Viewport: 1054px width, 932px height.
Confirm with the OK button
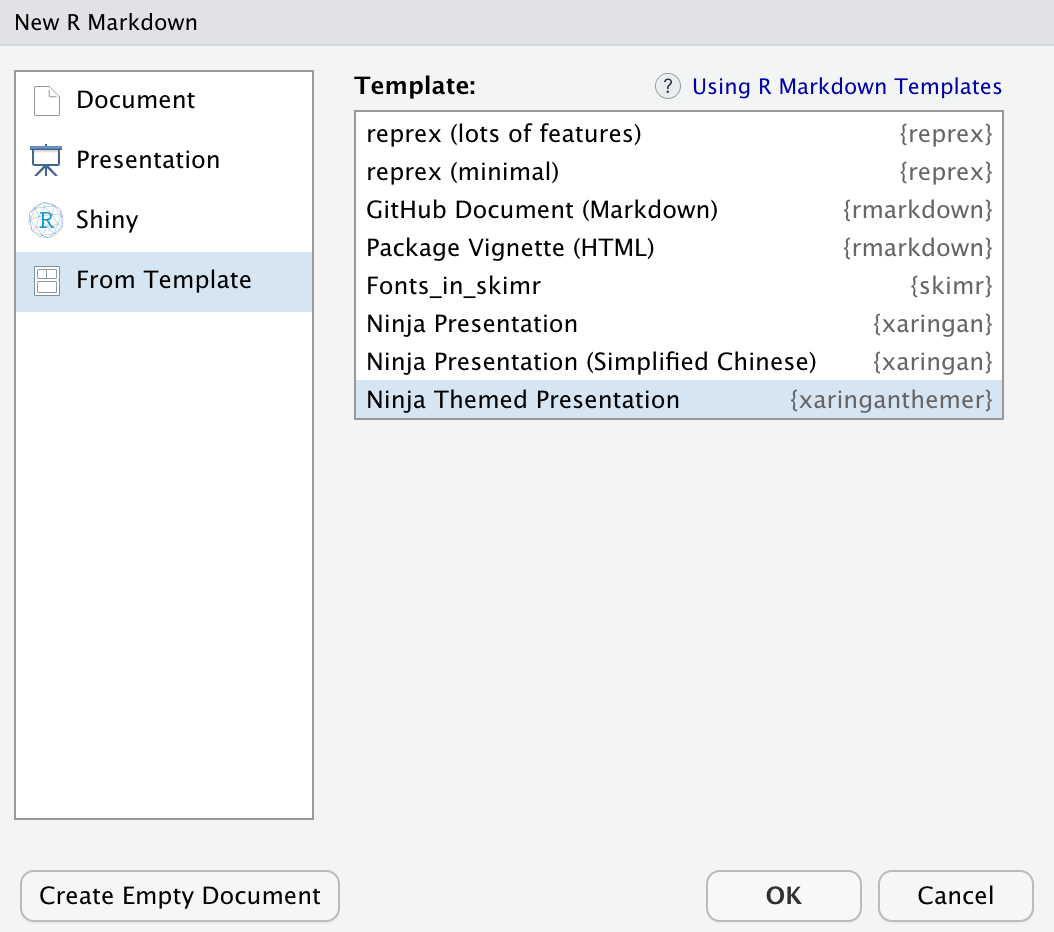pos(784,896)
